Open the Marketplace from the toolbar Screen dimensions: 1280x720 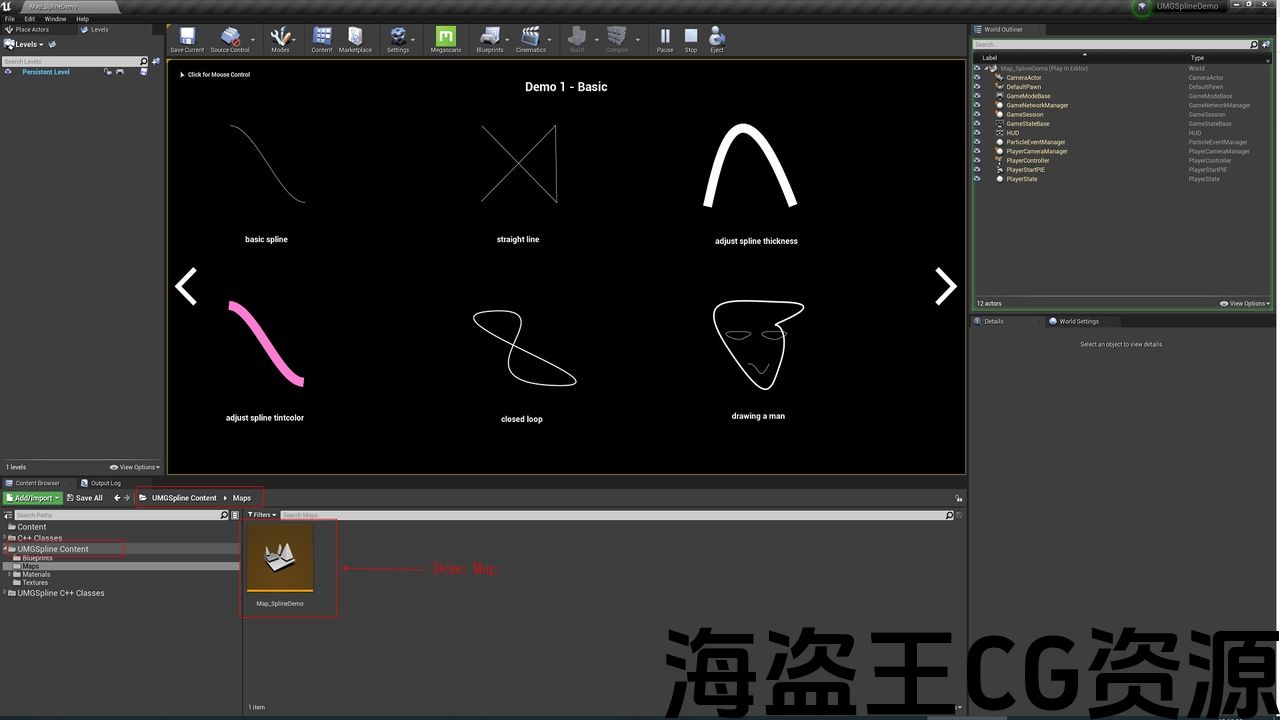point(355,38)
